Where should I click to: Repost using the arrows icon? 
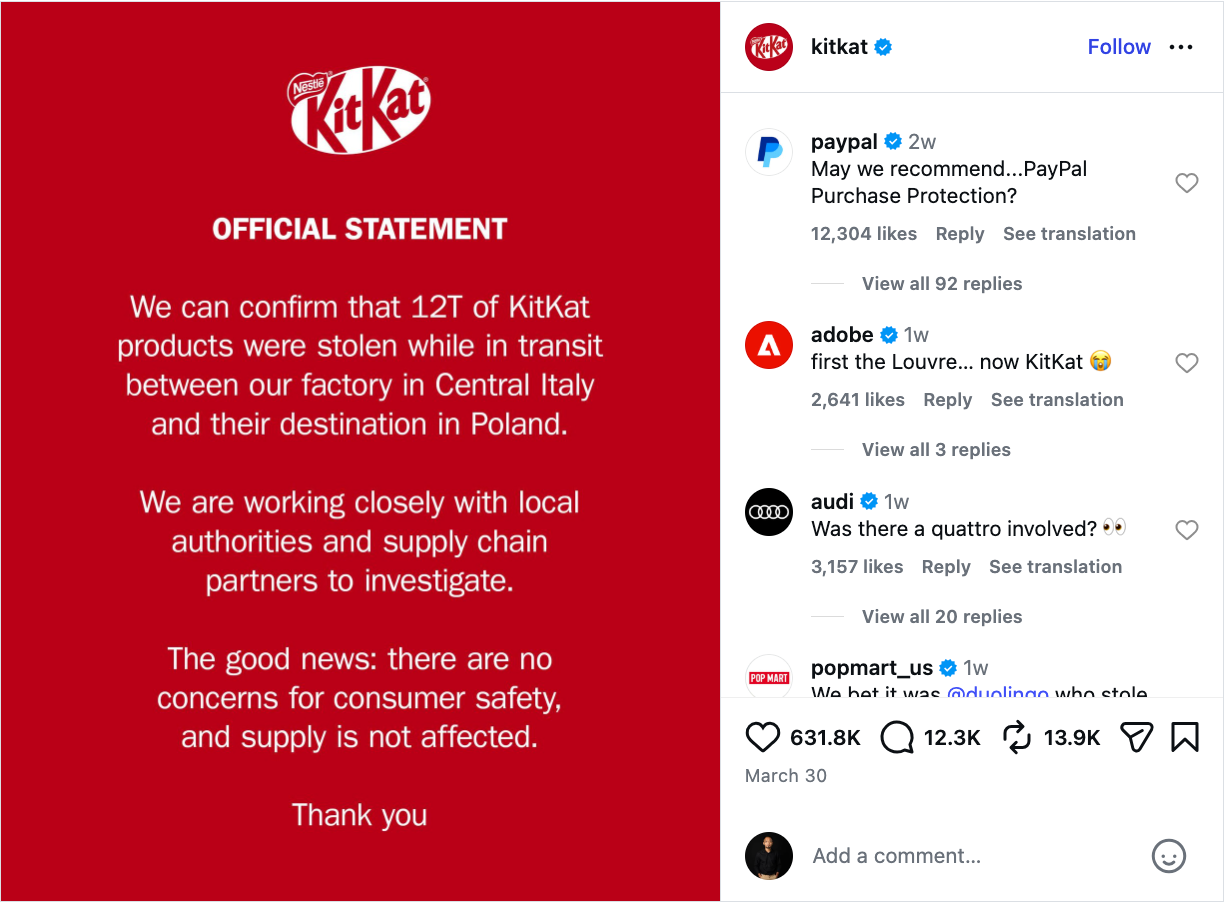(1016, 738)
